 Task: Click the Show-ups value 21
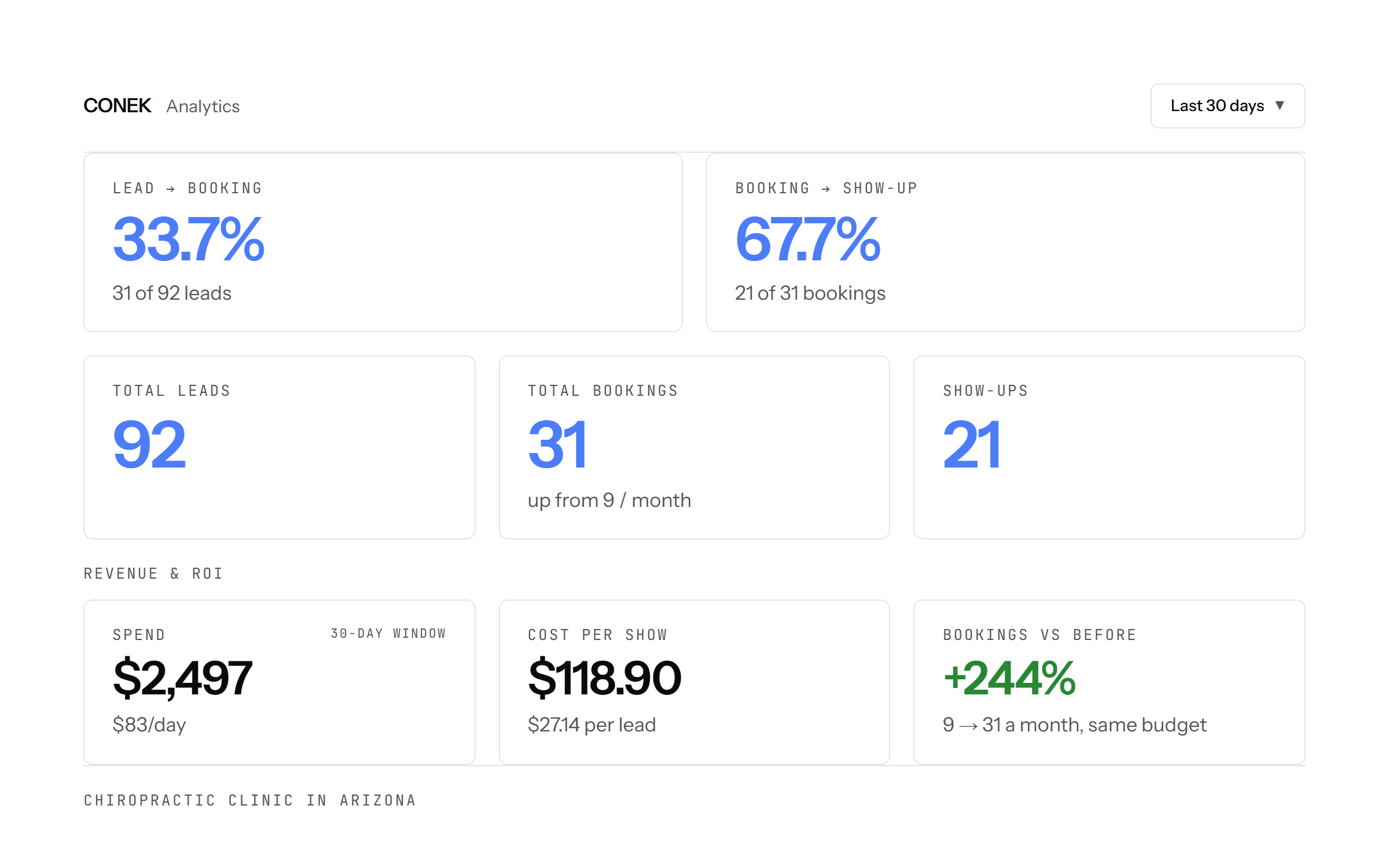click(x=972, y=444)
